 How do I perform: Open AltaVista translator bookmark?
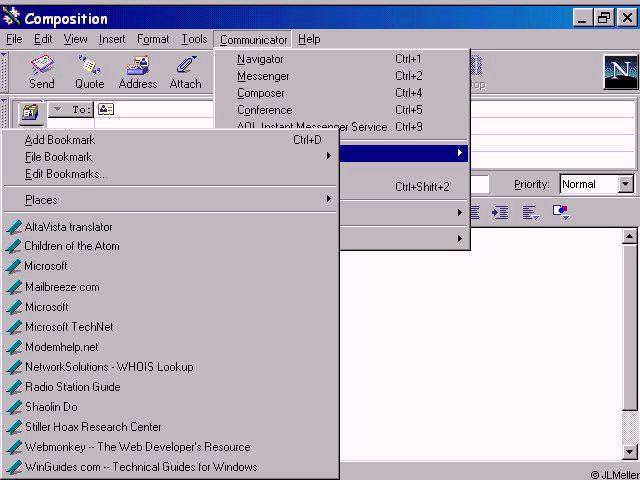(68, 227)
